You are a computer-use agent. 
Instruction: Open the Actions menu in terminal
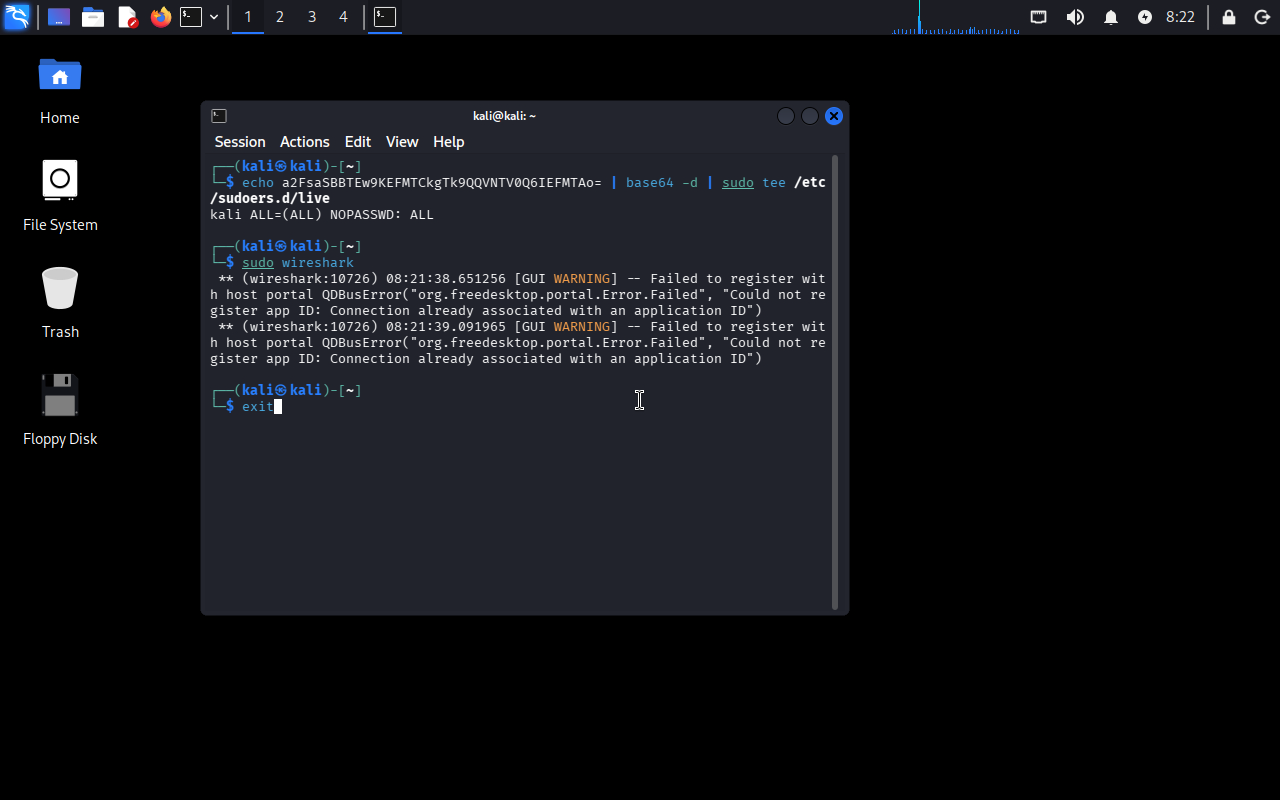click(x=304, y=142)
